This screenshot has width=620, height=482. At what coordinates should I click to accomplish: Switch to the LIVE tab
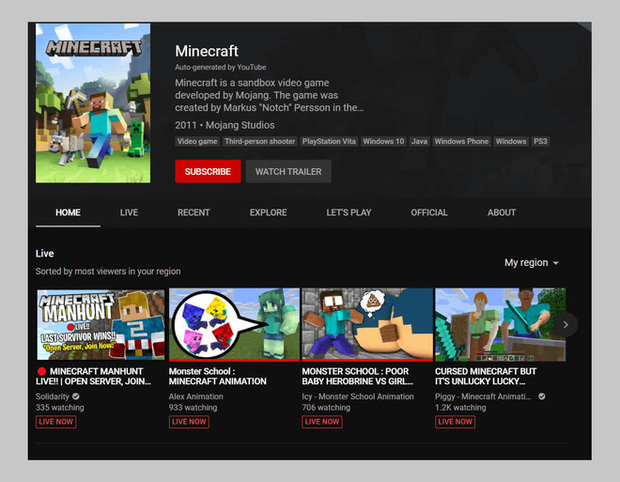click(x=129, y=213)
